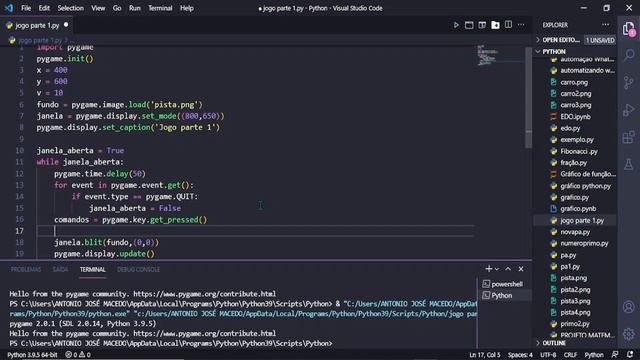Select the jogo parte 1.py editor tab
The image size is (640, 360).
click(x=37, y=25)
